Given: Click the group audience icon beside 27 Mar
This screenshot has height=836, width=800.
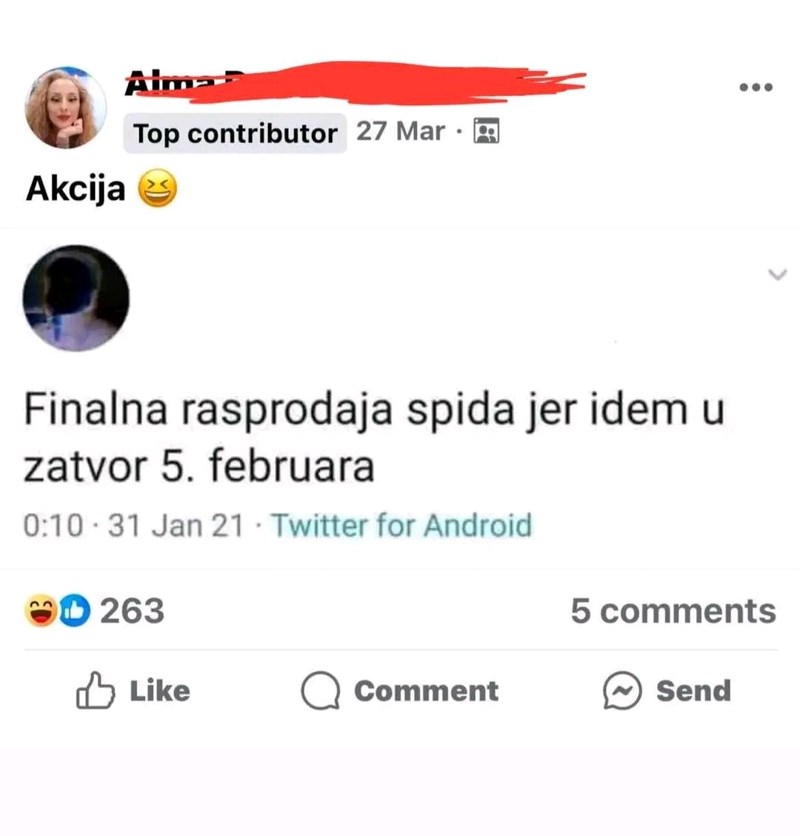Looking at the screenshot, I should [486, 131].
